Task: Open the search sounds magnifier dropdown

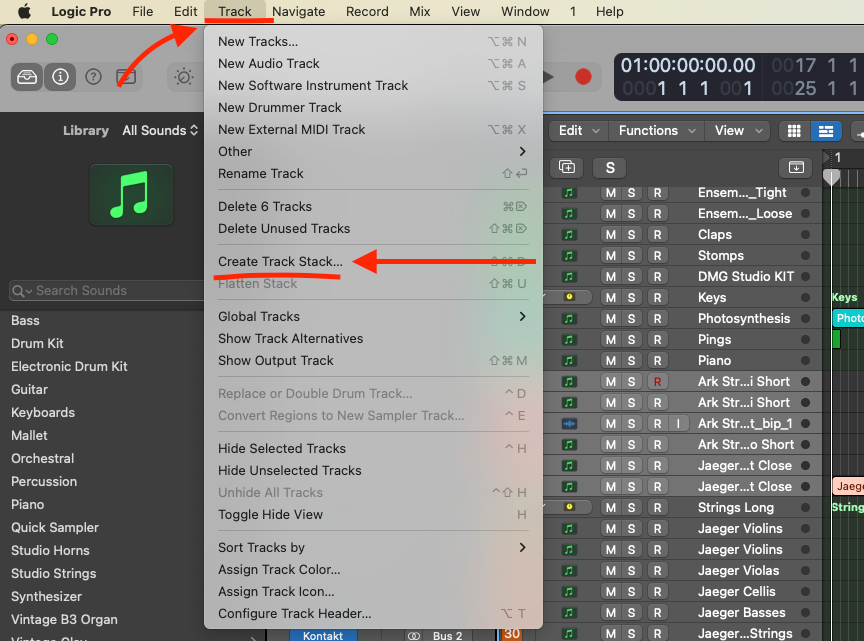Action: point(22,290)
